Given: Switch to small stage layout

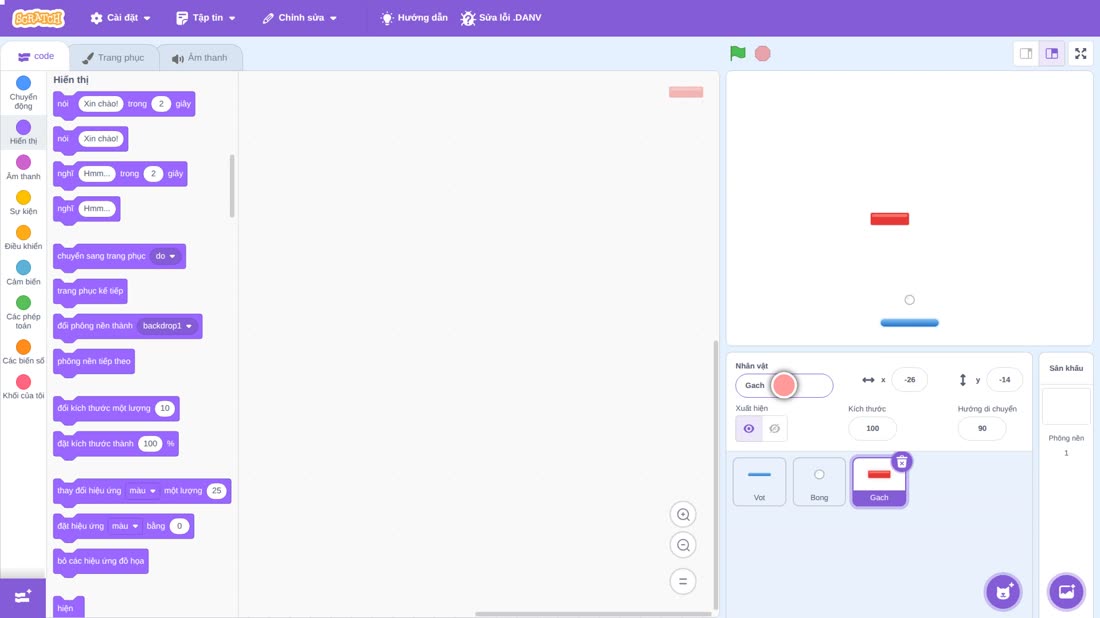Looking at the screenshot, I should click(1026, 53).
